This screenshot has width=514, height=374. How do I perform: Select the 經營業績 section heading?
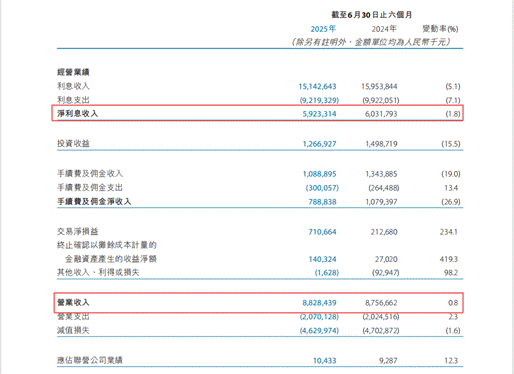coord(73,72)
